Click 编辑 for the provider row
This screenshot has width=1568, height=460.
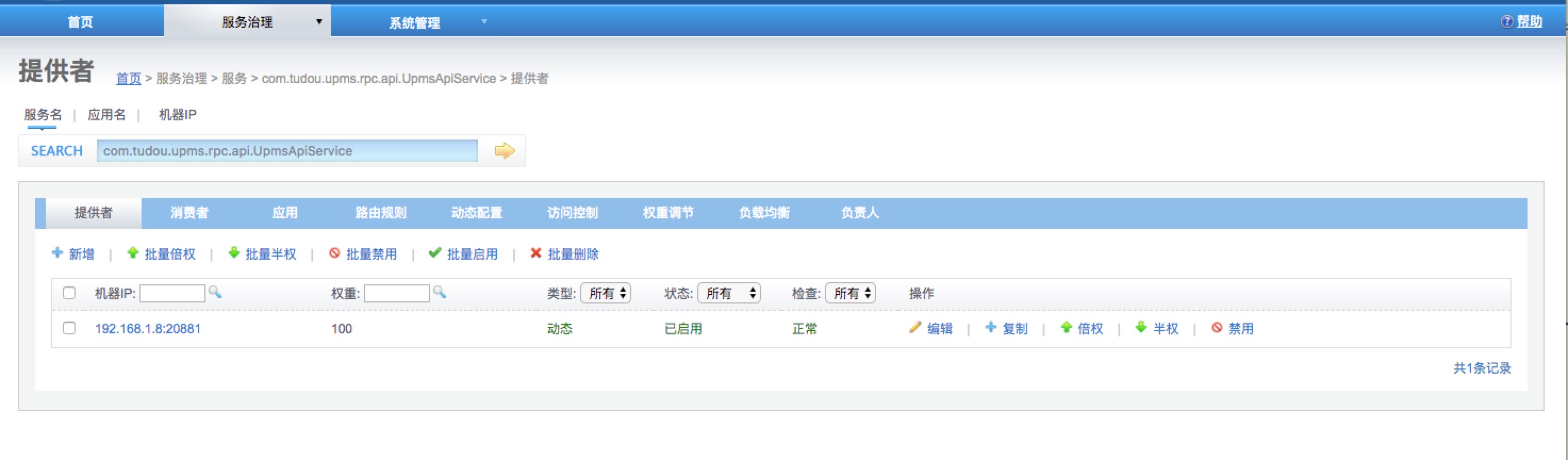pos(940,328)
